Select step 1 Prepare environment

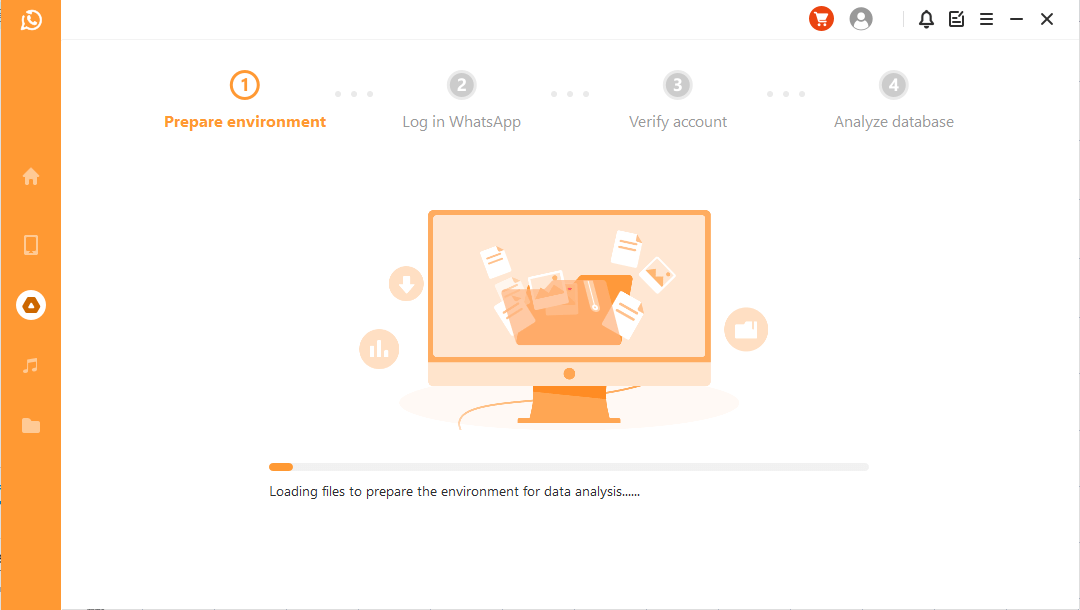[245, 101]
